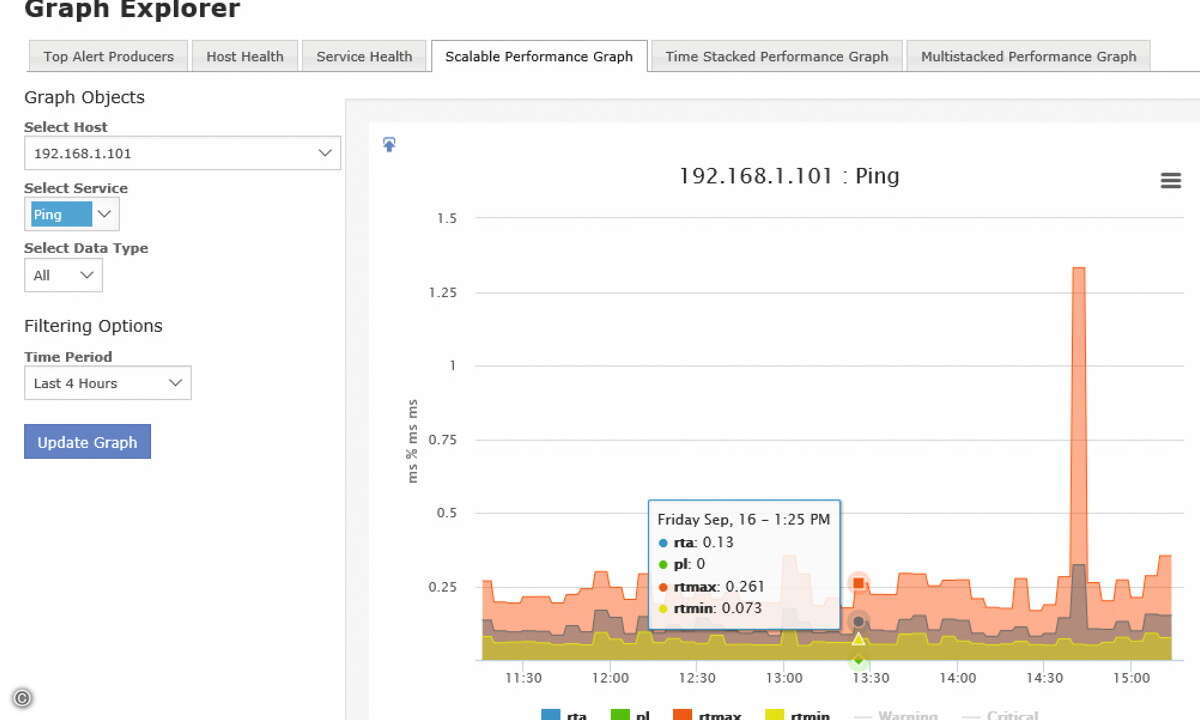The image size is (1200, 720).
Task: Click the tooltip date Friday Sep, 16 - 1:25 PM
Action: coord(744,520)
